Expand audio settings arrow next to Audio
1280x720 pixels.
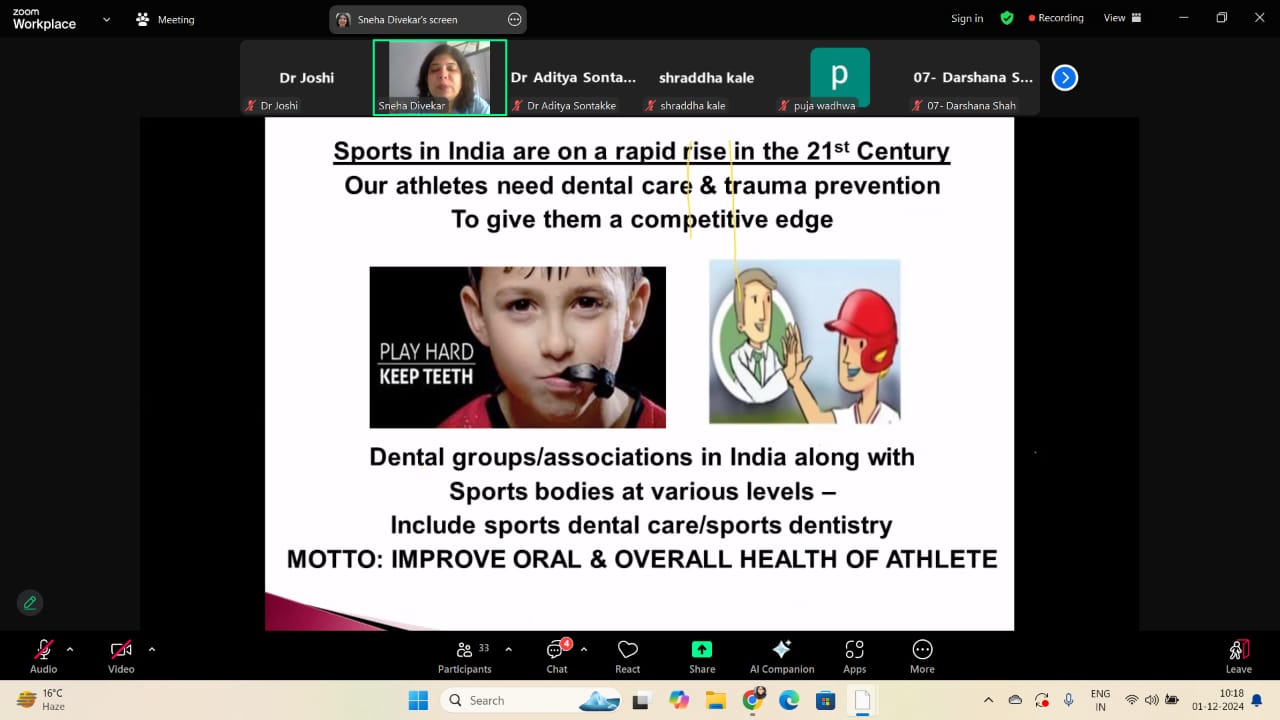70,649
